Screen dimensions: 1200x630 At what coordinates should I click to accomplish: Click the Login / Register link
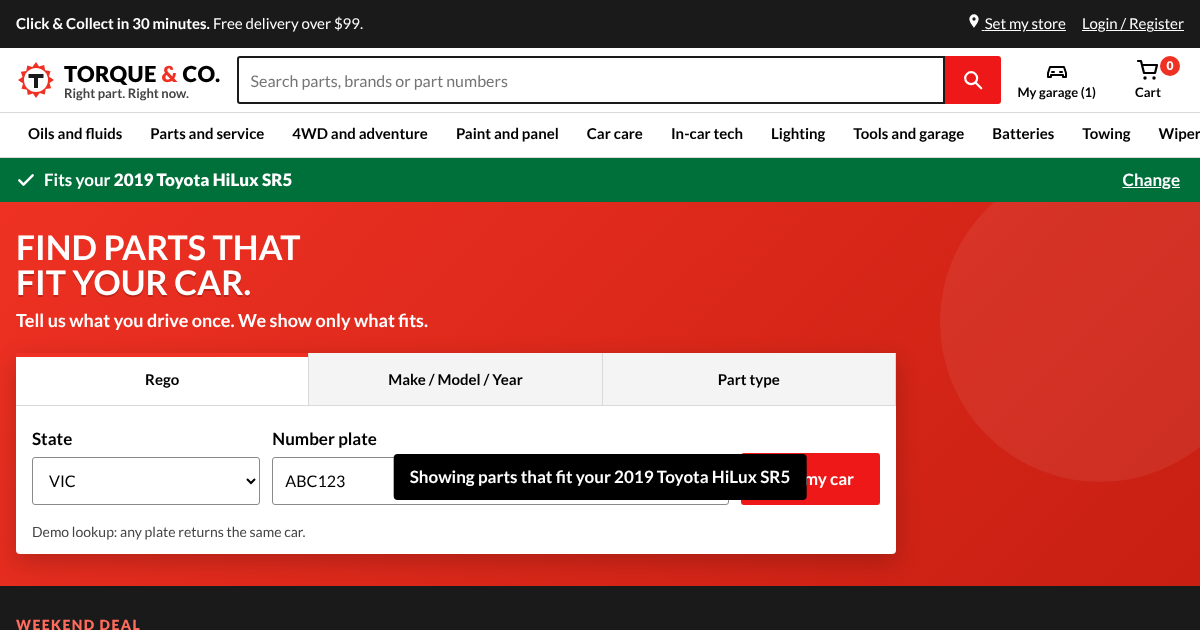coord(1133,24)
